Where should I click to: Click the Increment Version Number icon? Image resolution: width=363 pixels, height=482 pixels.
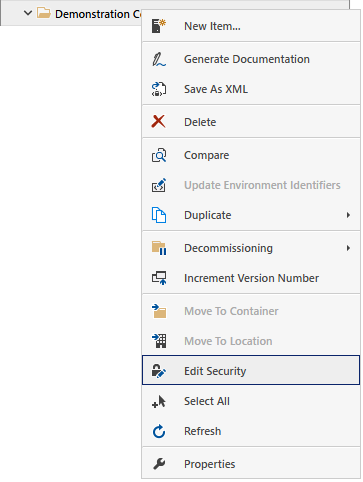point(159,278)
